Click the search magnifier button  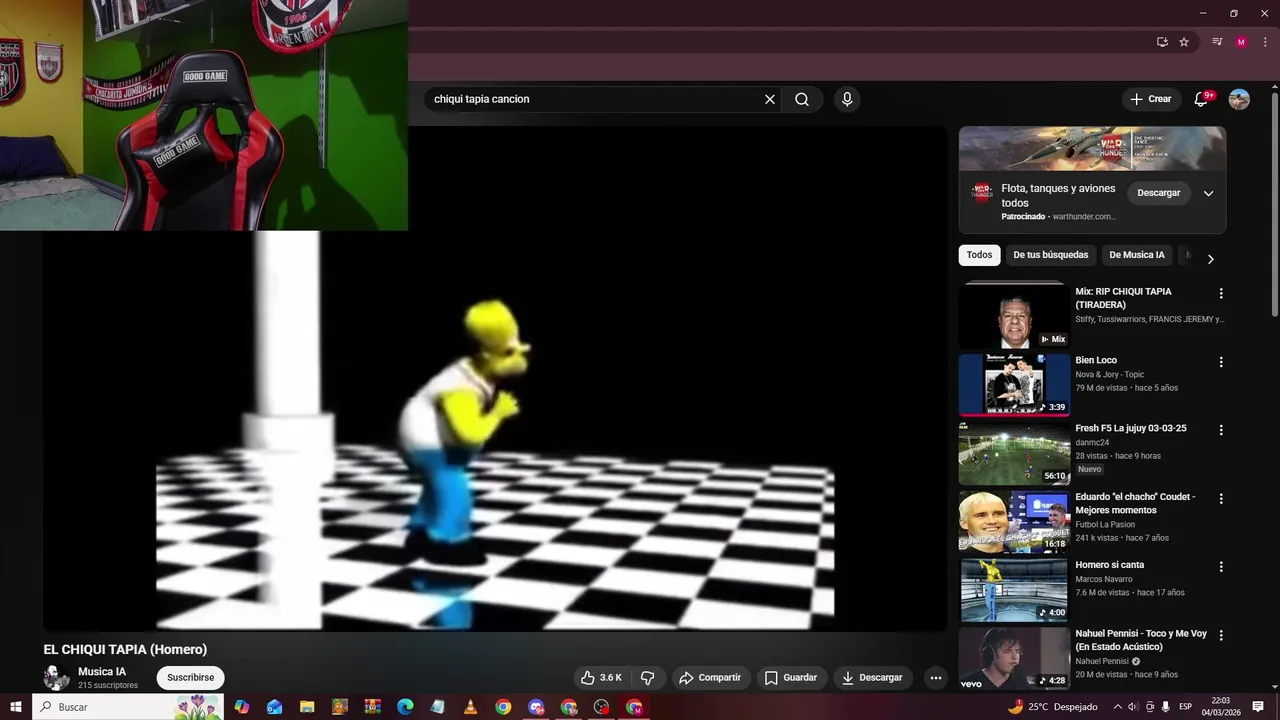pos(802,99)
